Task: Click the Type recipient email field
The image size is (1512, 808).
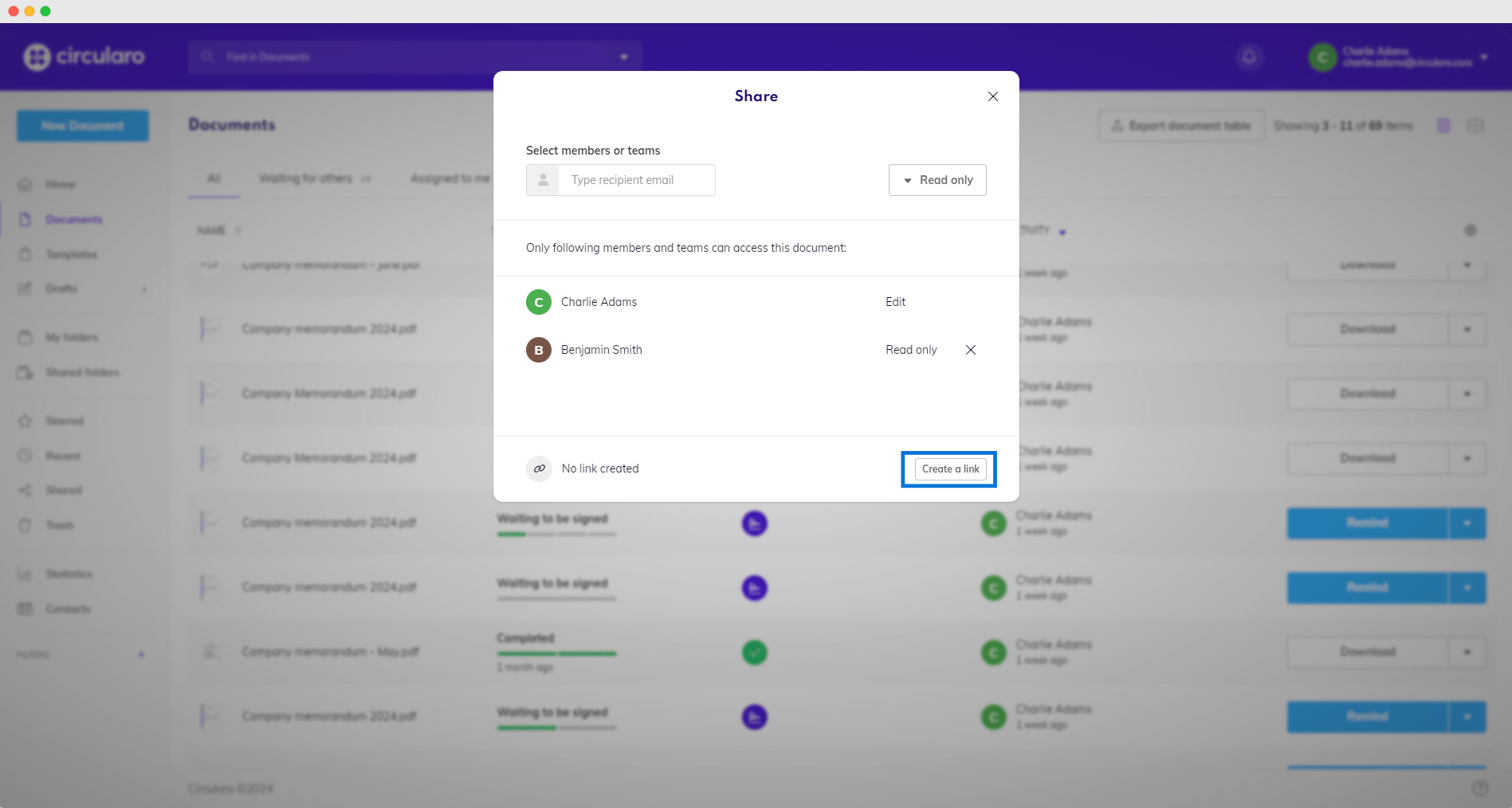Action: tap(636, 180)
